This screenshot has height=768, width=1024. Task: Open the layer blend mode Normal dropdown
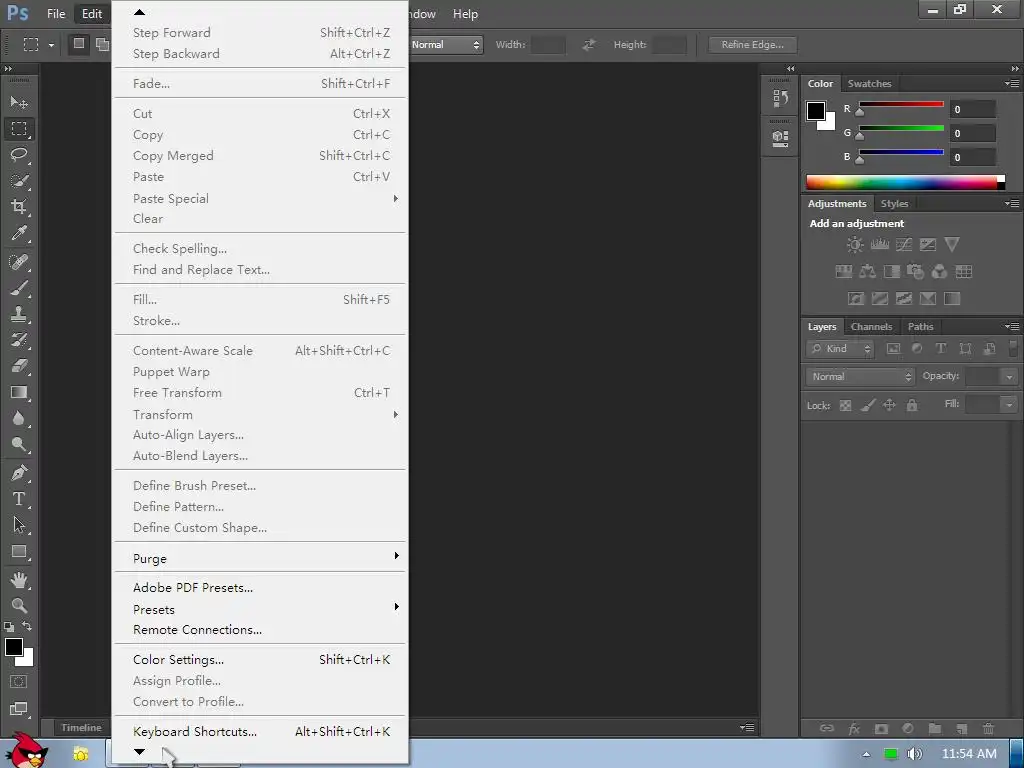tap(860, 377)
